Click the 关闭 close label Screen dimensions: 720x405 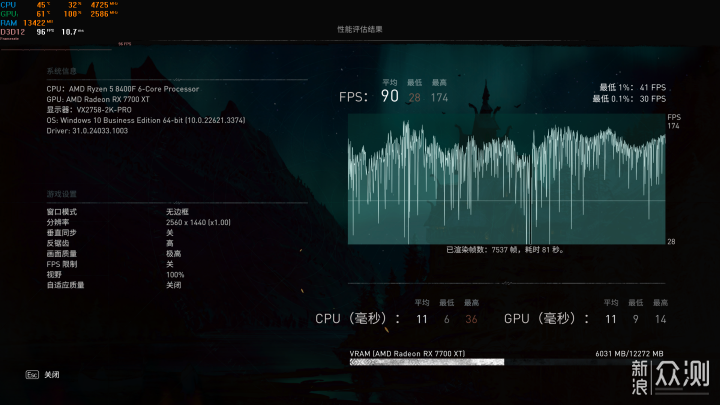click(x=52, y=375)
